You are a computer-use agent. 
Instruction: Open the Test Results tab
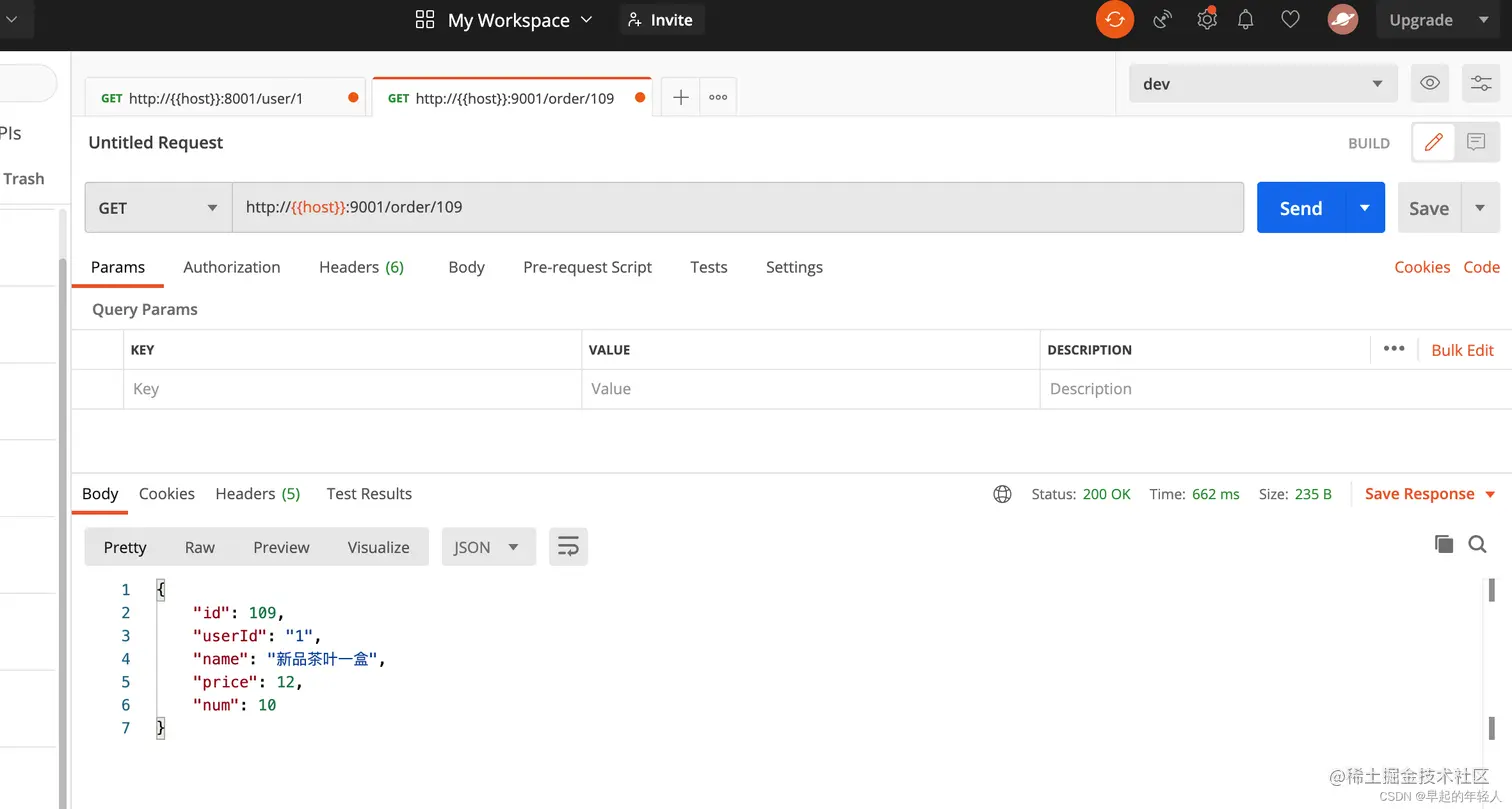[x=369, y=493]
